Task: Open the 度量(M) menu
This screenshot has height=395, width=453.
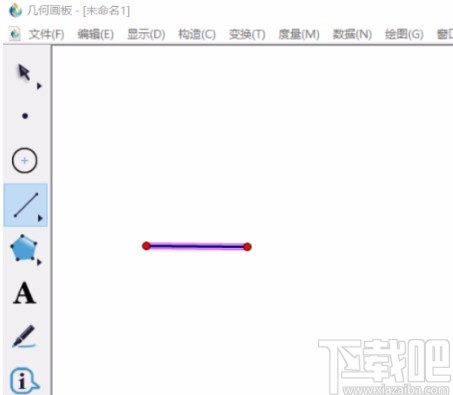Action: [299, 34]
